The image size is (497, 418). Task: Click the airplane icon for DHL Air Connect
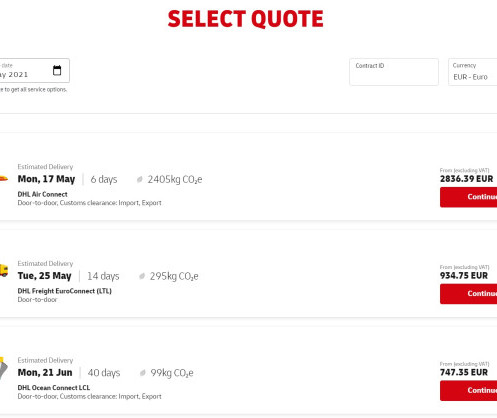point(3,179)
